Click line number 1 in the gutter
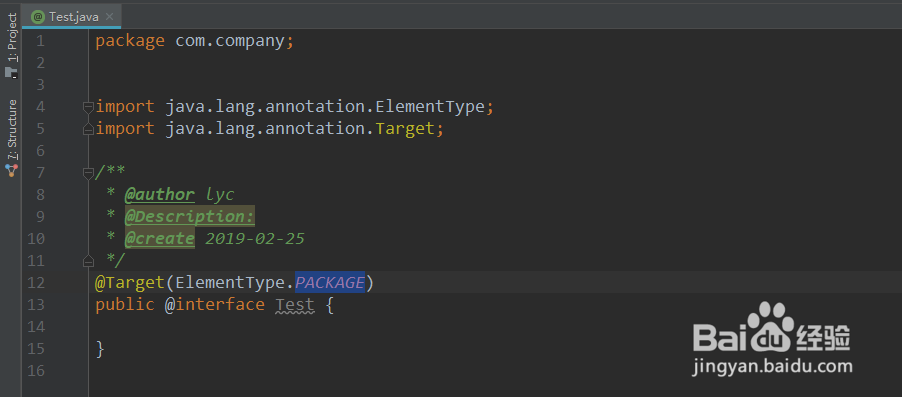Screen dimensions: 902x397 [x=40, y=41]
